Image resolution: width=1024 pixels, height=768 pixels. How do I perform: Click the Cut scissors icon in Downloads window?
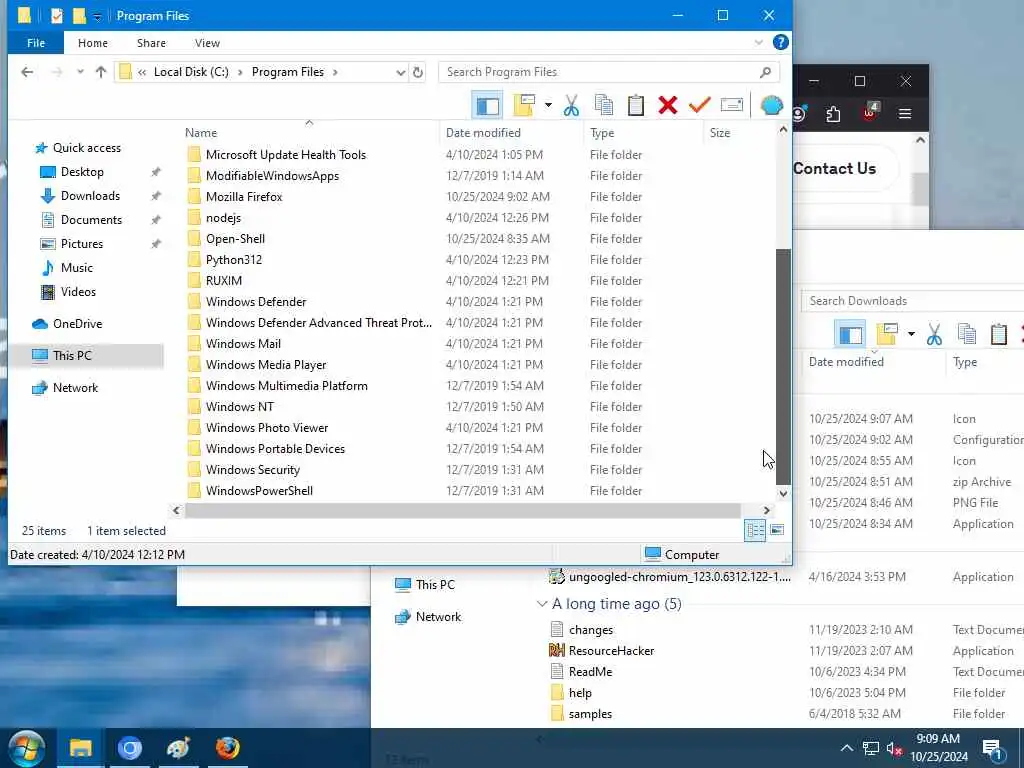point(935,334)
